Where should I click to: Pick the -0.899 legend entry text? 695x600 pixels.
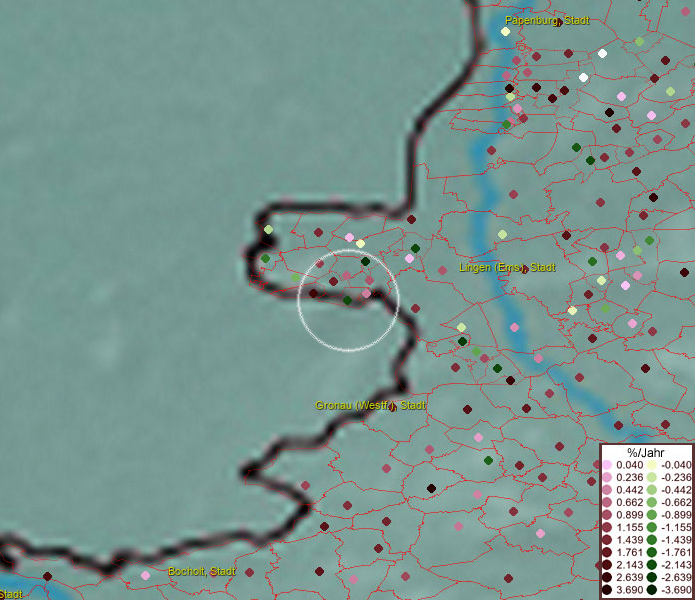676,515
